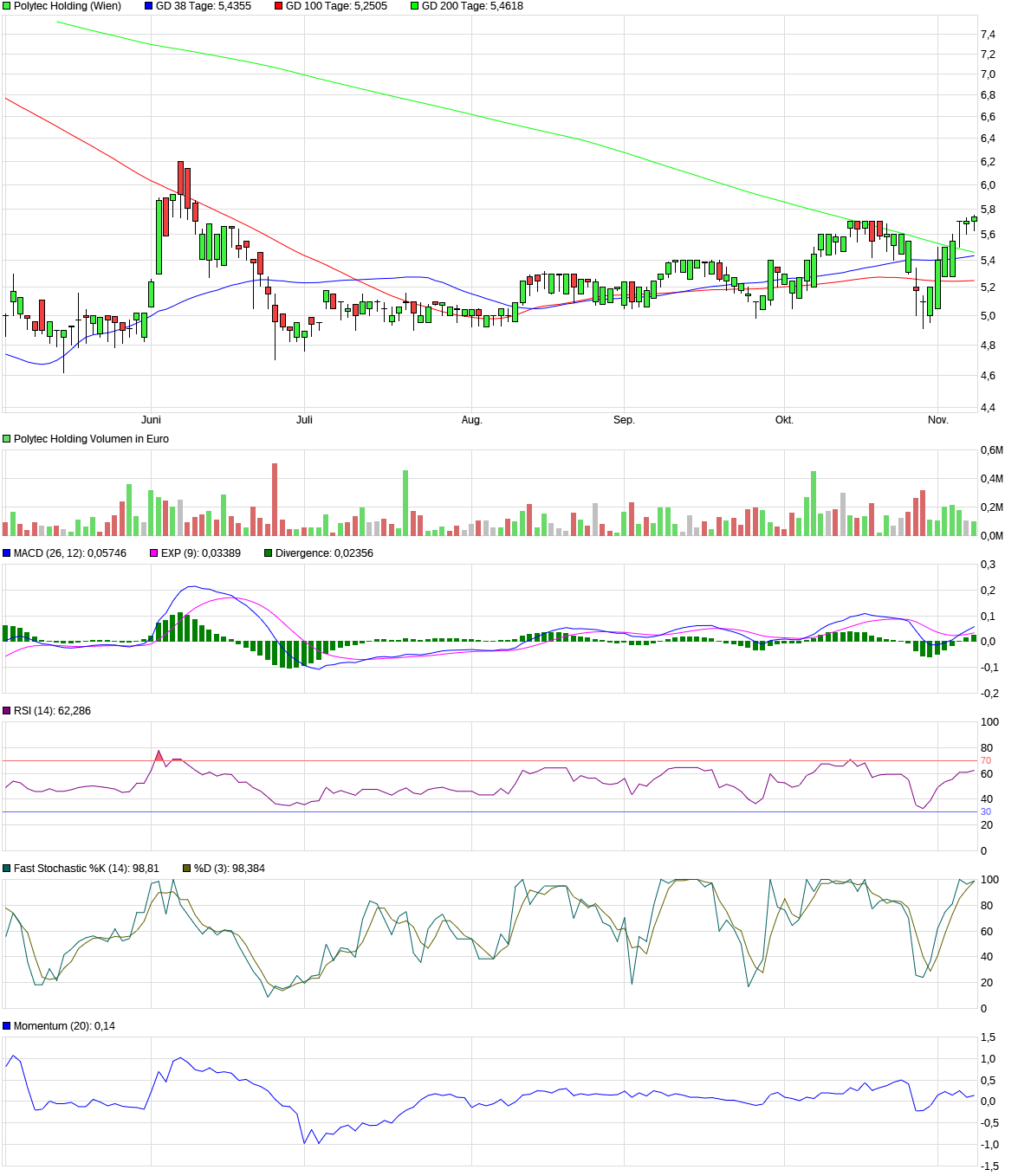Click the 0,6M volume axis value

pyautogui.click(x=991, y=450)
